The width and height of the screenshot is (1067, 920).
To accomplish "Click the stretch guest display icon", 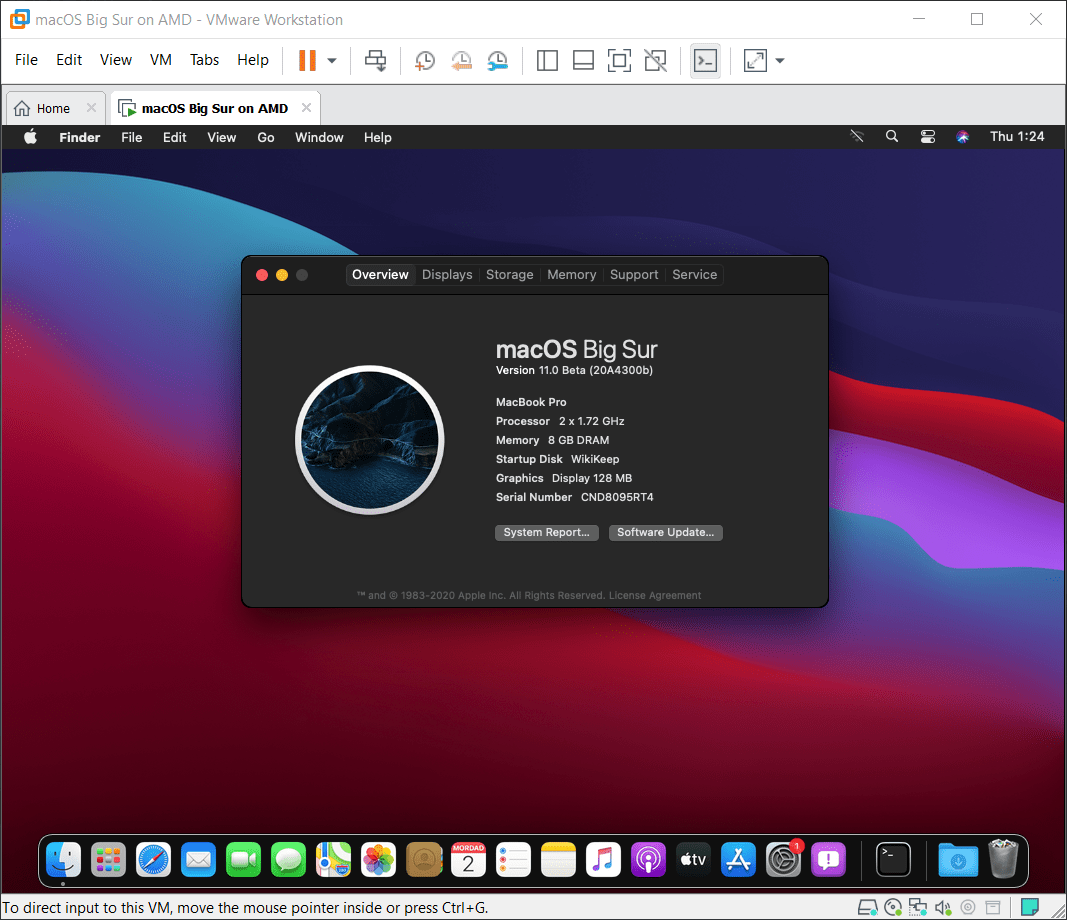I will pyautogui.click(x=755, y=61).
